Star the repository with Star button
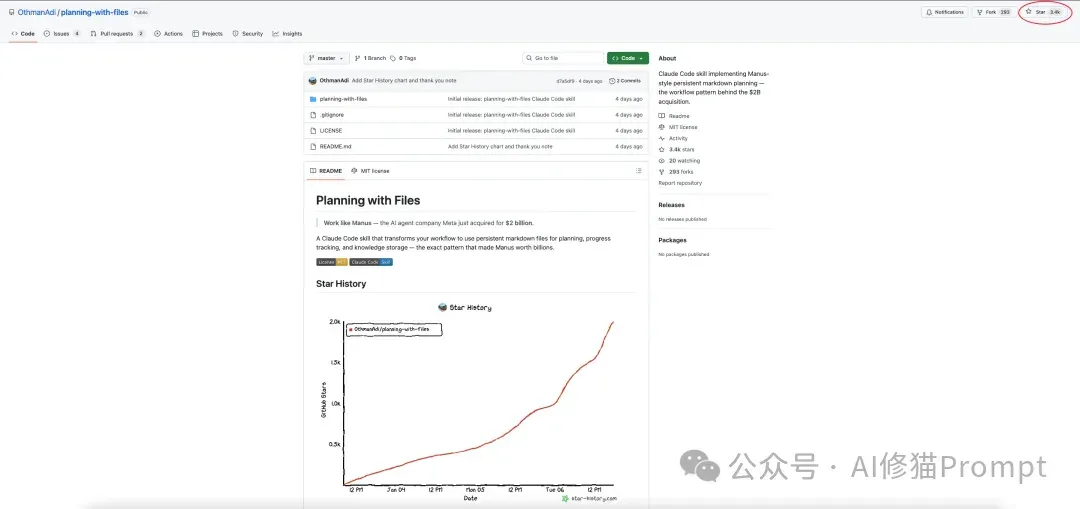Screen dimensions: 1080x509 1043,12
